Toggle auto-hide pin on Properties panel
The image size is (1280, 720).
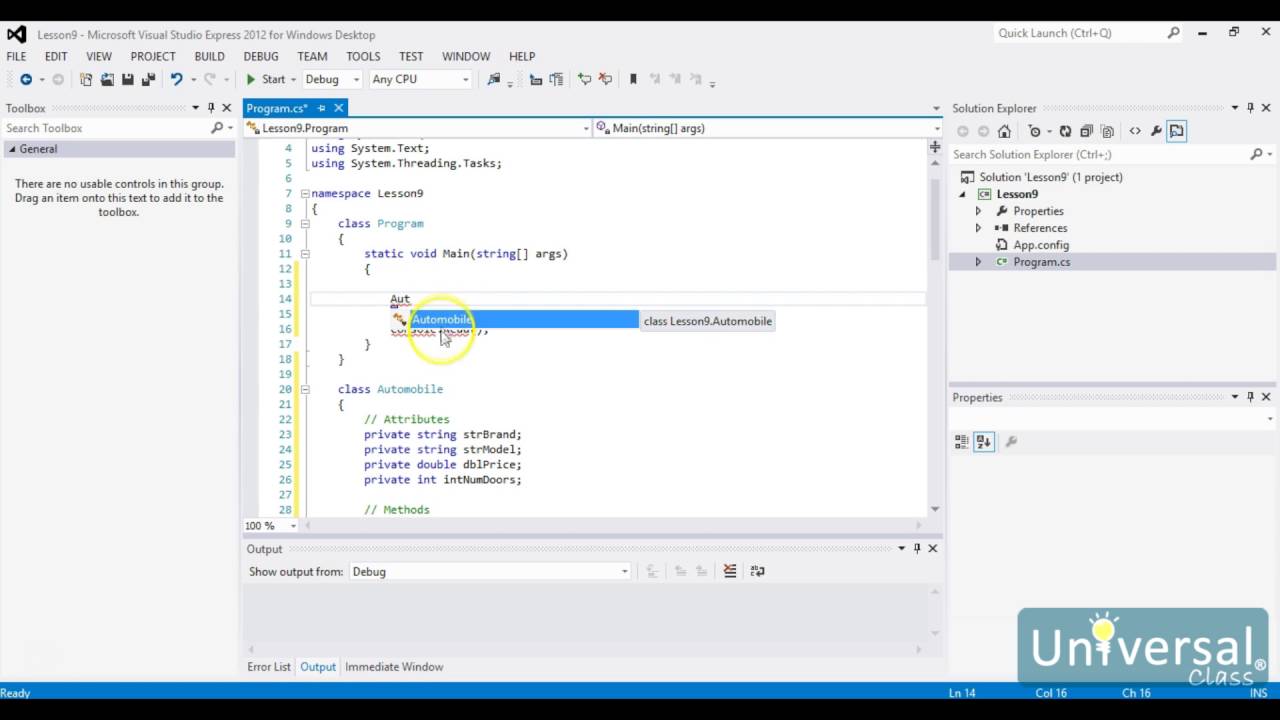tap(1250, 397)
